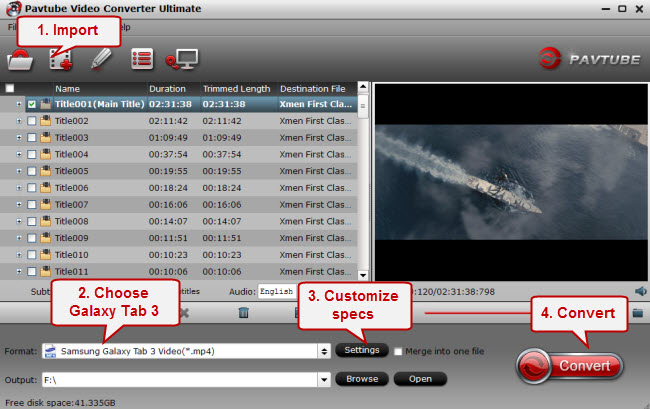Image resolution: width=650 pixels, height=409 pixels.
Task: Open the Format dropdown arrows
Action: point(324,351)
